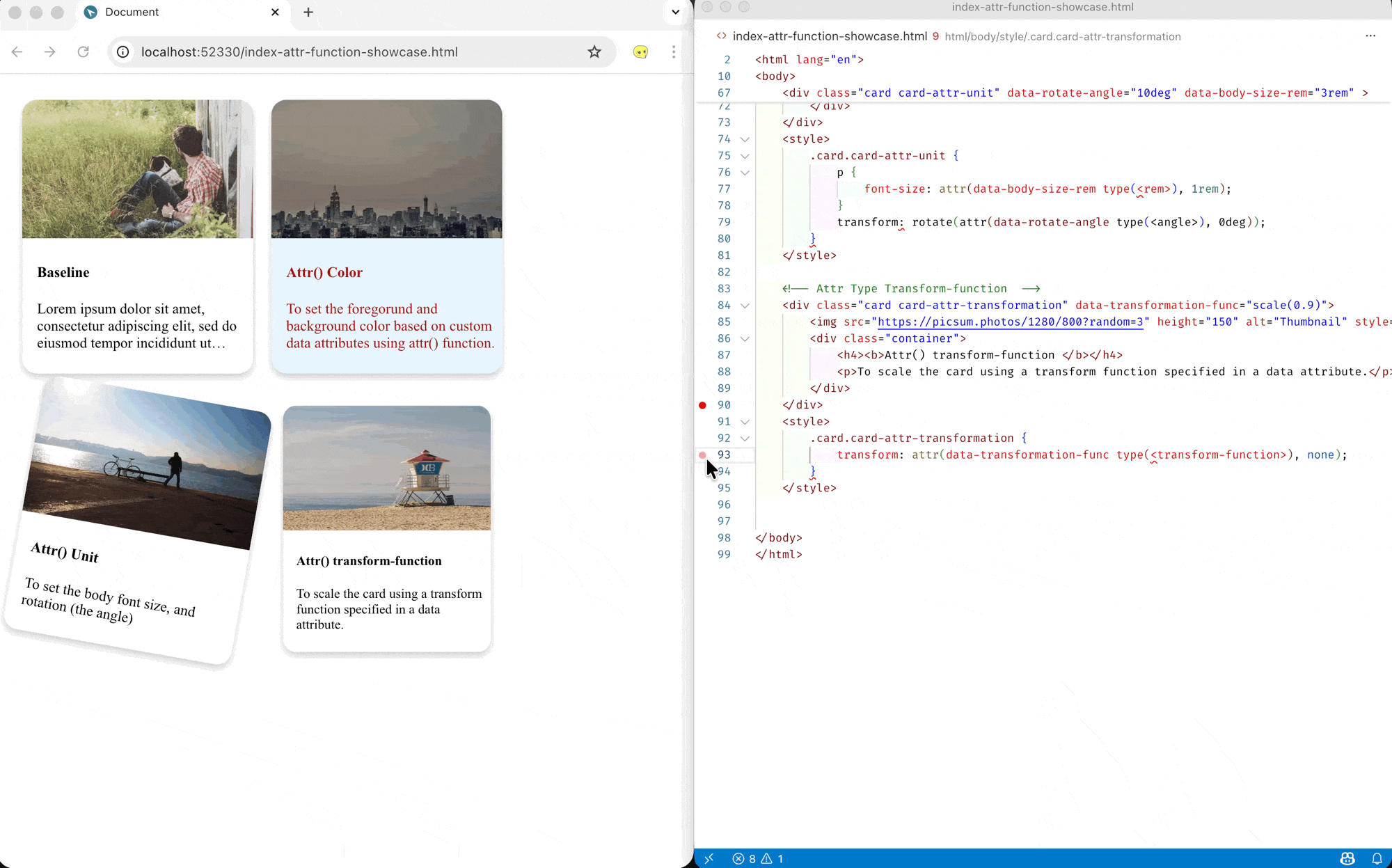The image size is (1392, 868).
Task: Click errors and warnings count in status bar
Action: [x=758, y=858]
